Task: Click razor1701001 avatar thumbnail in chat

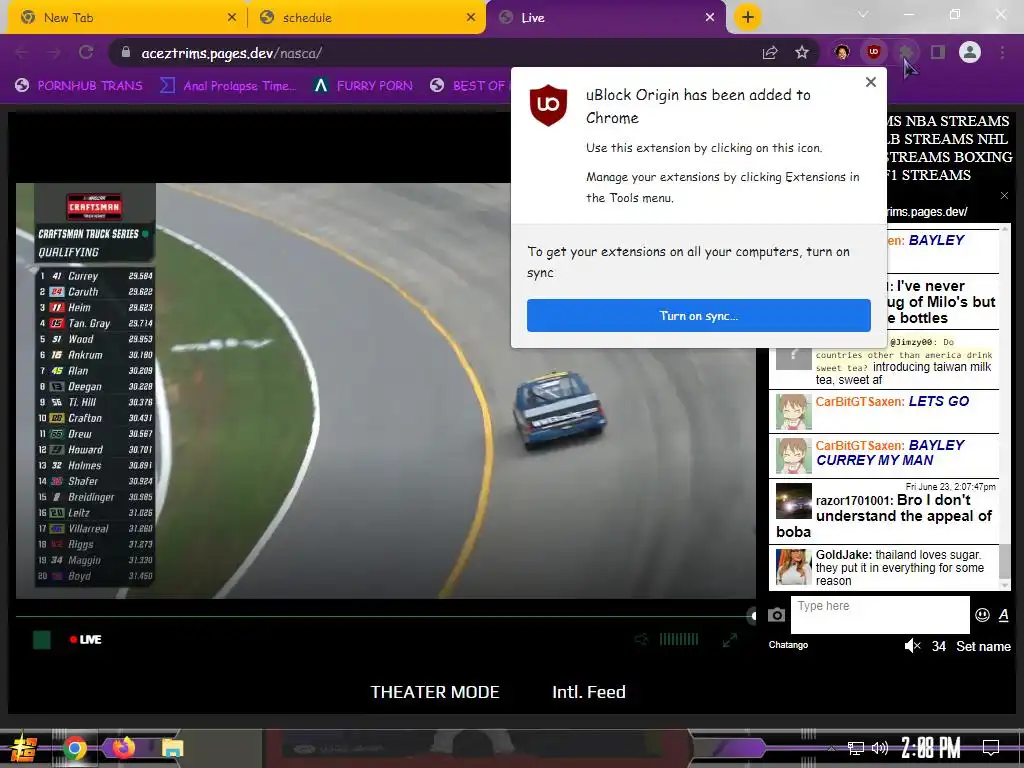Action: click(x=793, y=501)
